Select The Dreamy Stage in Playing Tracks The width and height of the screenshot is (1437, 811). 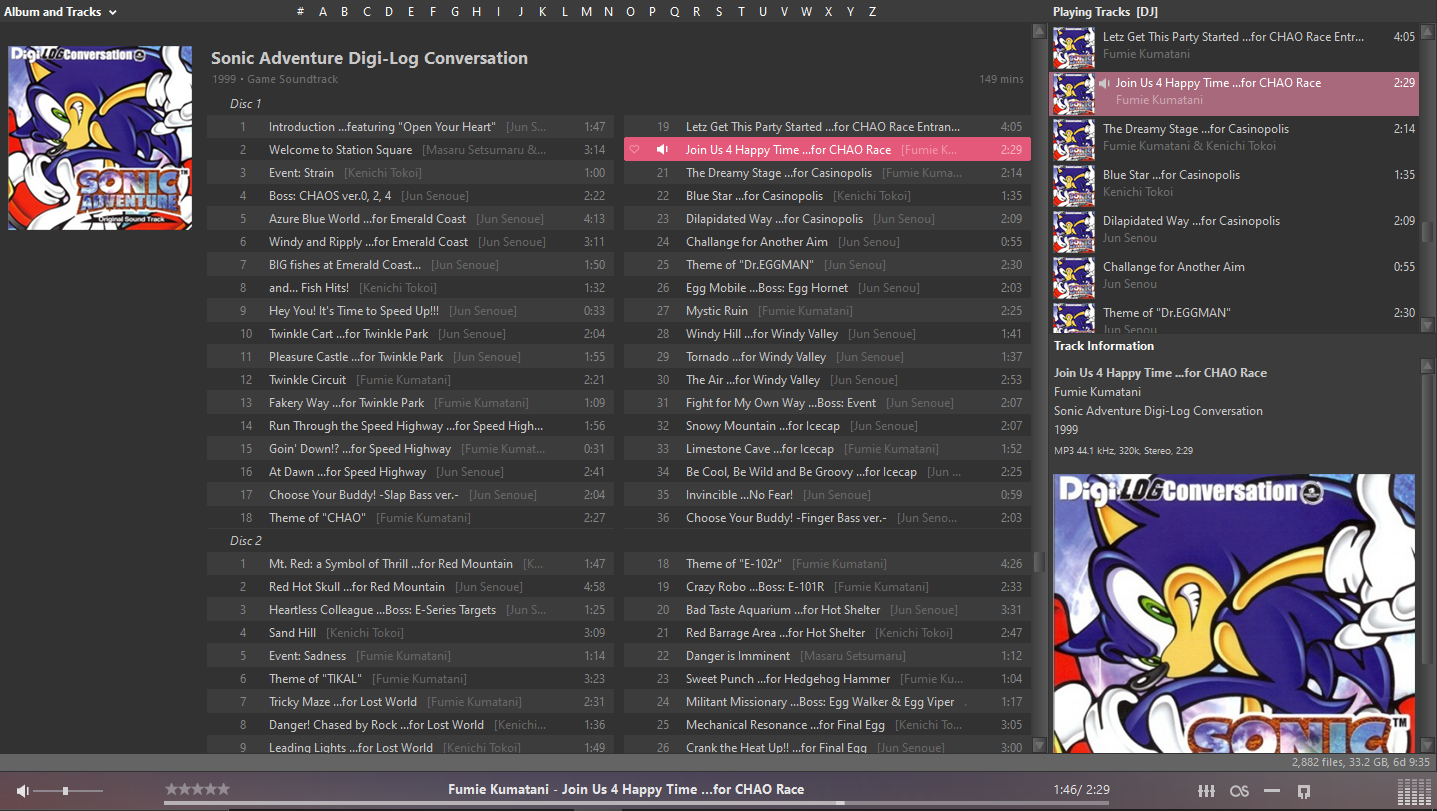1234,138
